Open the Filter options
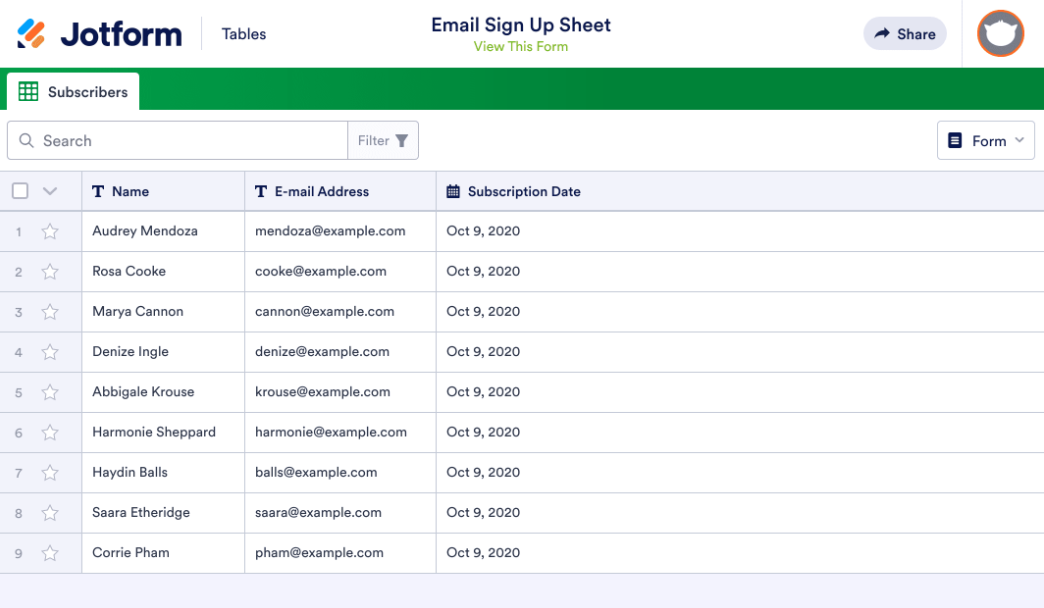The height and width of the screenshot is (608, 1044). pos(383,141)
